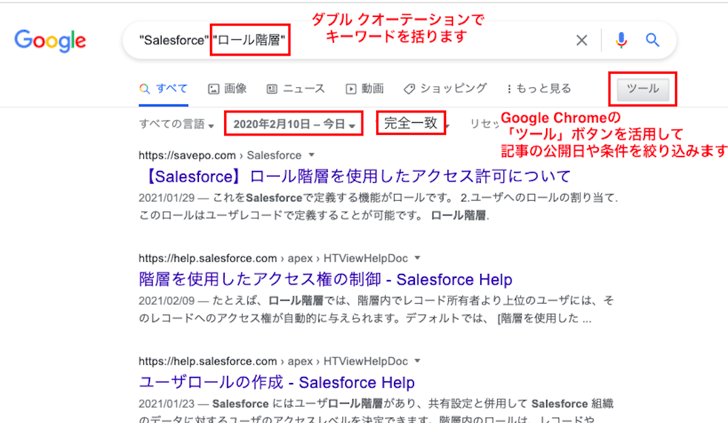
Task: Switch to the 動画 tab
Action: coord(364,89)
